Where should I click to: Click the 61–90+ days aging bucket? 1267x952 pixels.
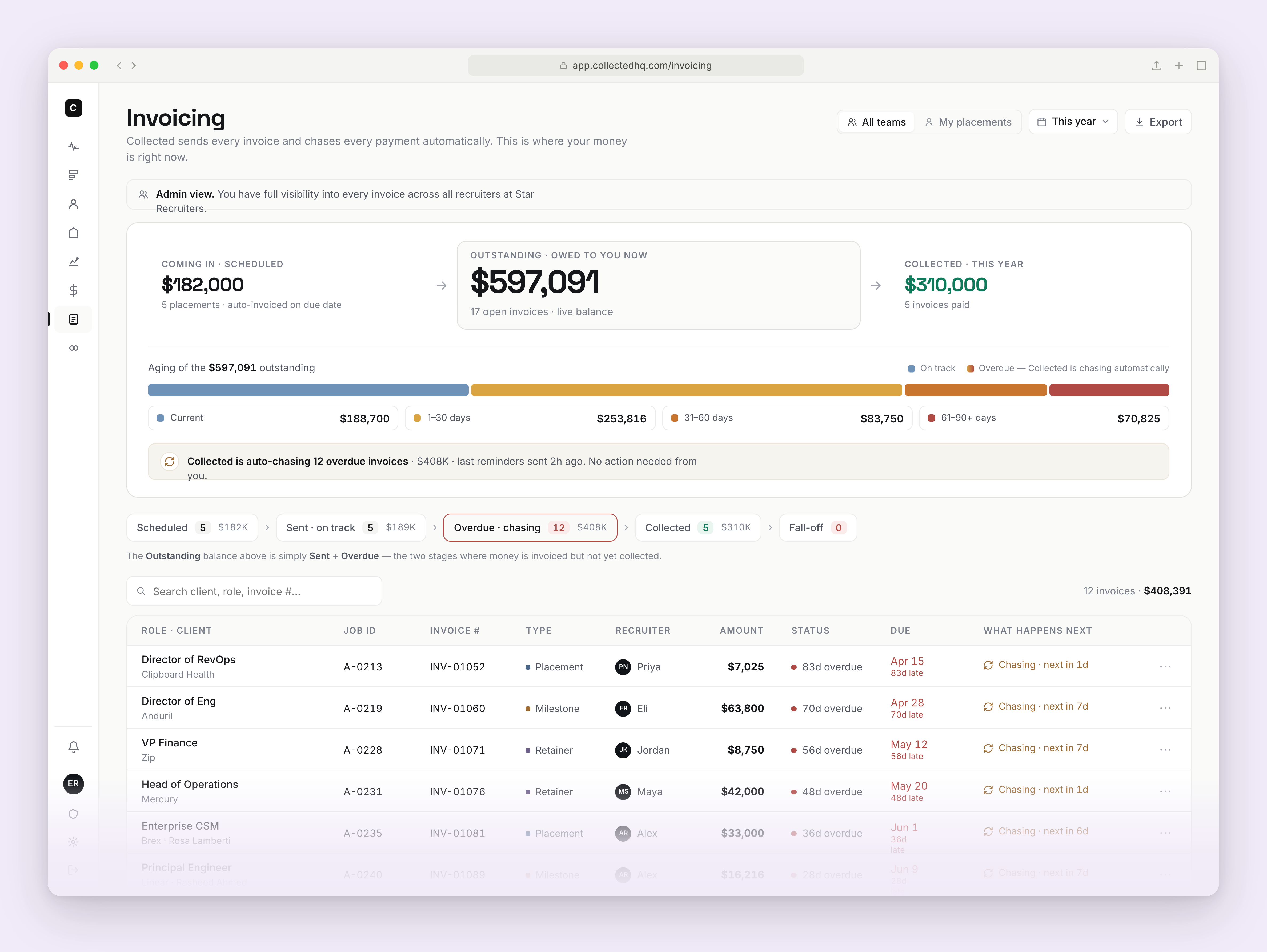1044,418
